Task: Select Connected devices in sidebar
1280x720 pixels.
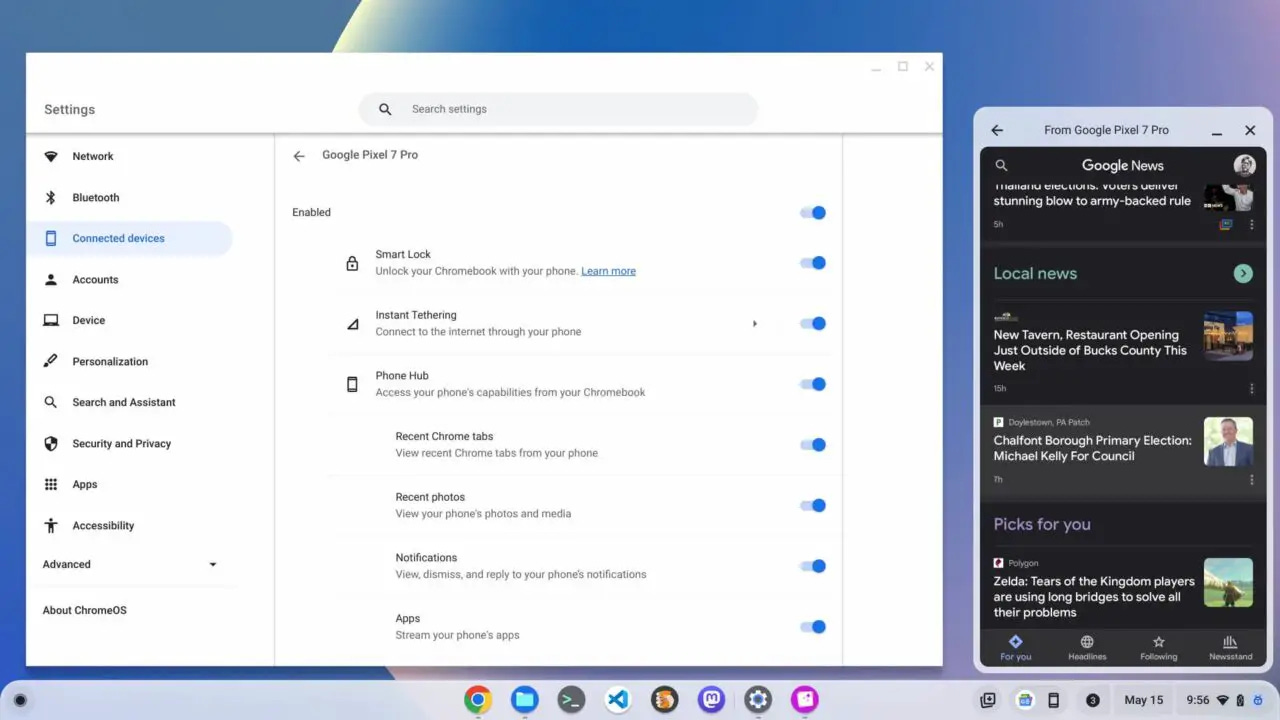Action: pyautogui.click(x=129, y=239)
